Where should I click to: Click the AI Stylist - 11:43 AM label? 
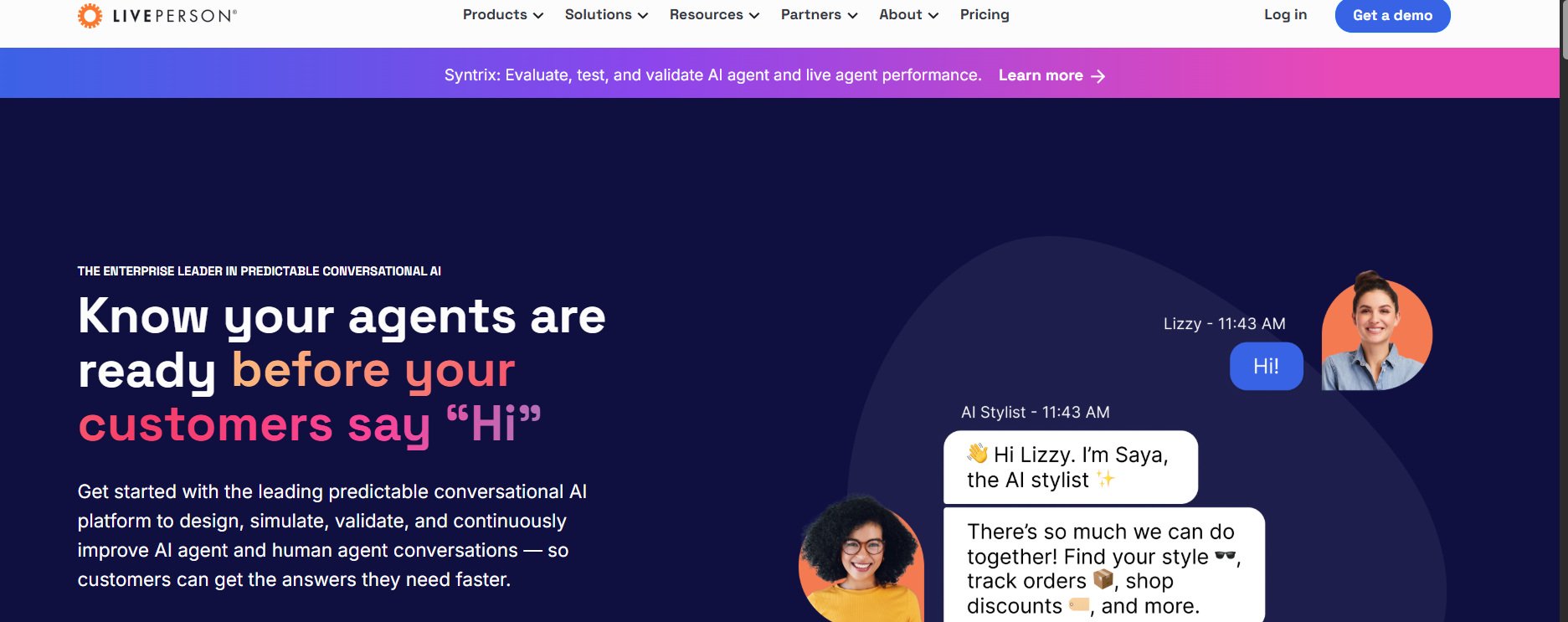click(x=1036, y=412)
